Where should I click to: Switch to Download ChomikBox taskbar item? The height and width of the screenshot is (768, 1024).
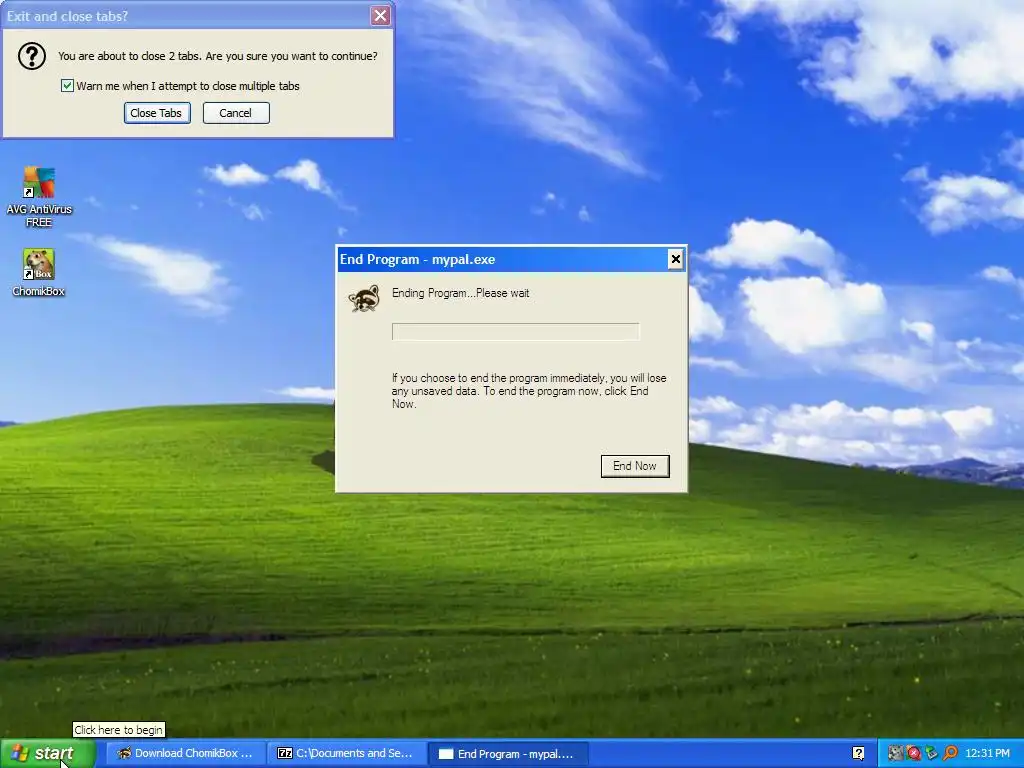[x=185, y=754]
